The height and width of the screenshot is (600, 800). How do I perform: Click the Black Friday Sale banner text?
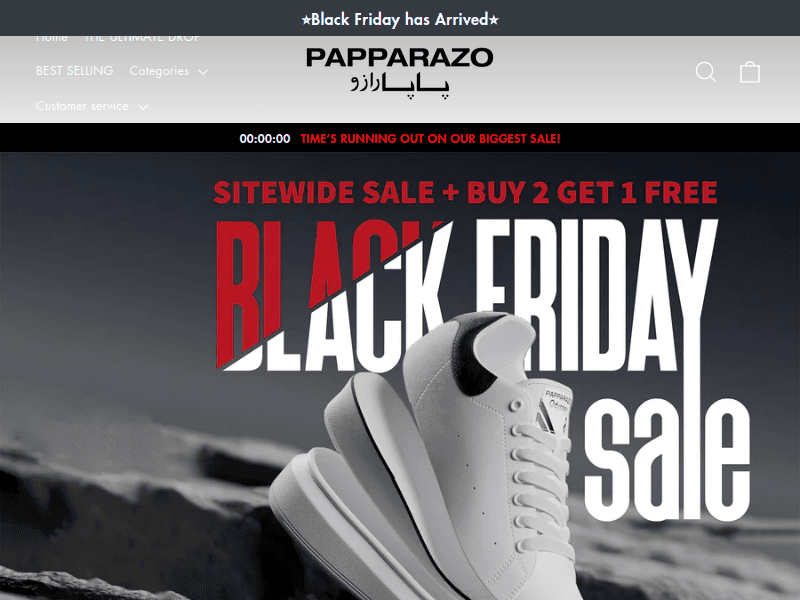482,370
